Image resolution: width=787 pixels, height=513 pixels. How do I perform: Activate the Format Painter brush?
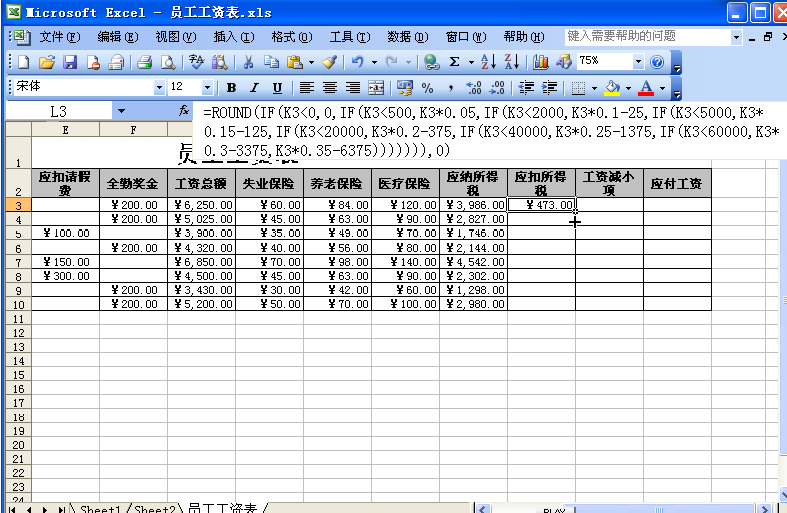click(x=330, y=62)
